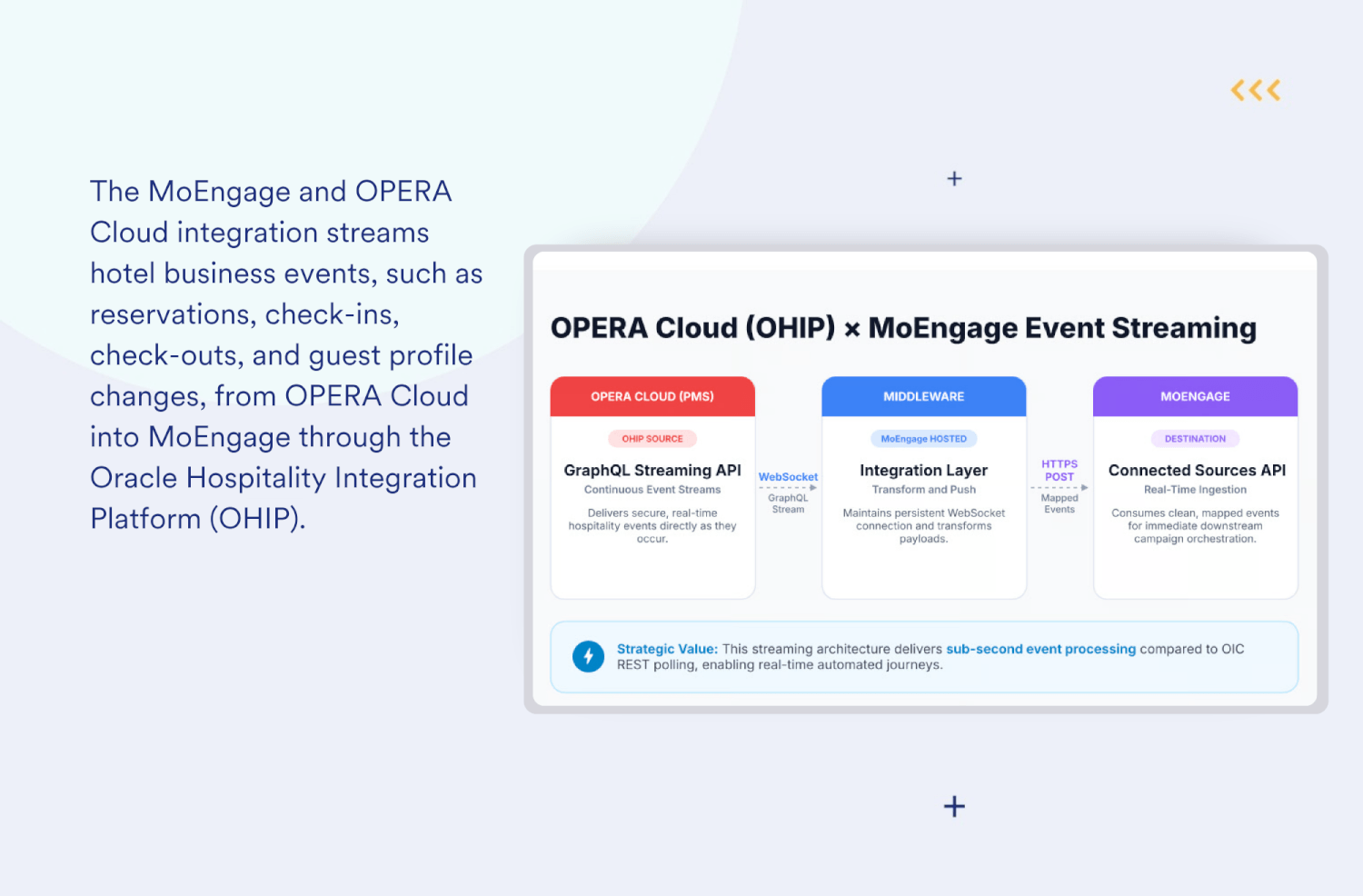Click the 'Connected Sources API' heading
The width and height of the screenshot is (1363, 896).
[x=1197, y=470]
